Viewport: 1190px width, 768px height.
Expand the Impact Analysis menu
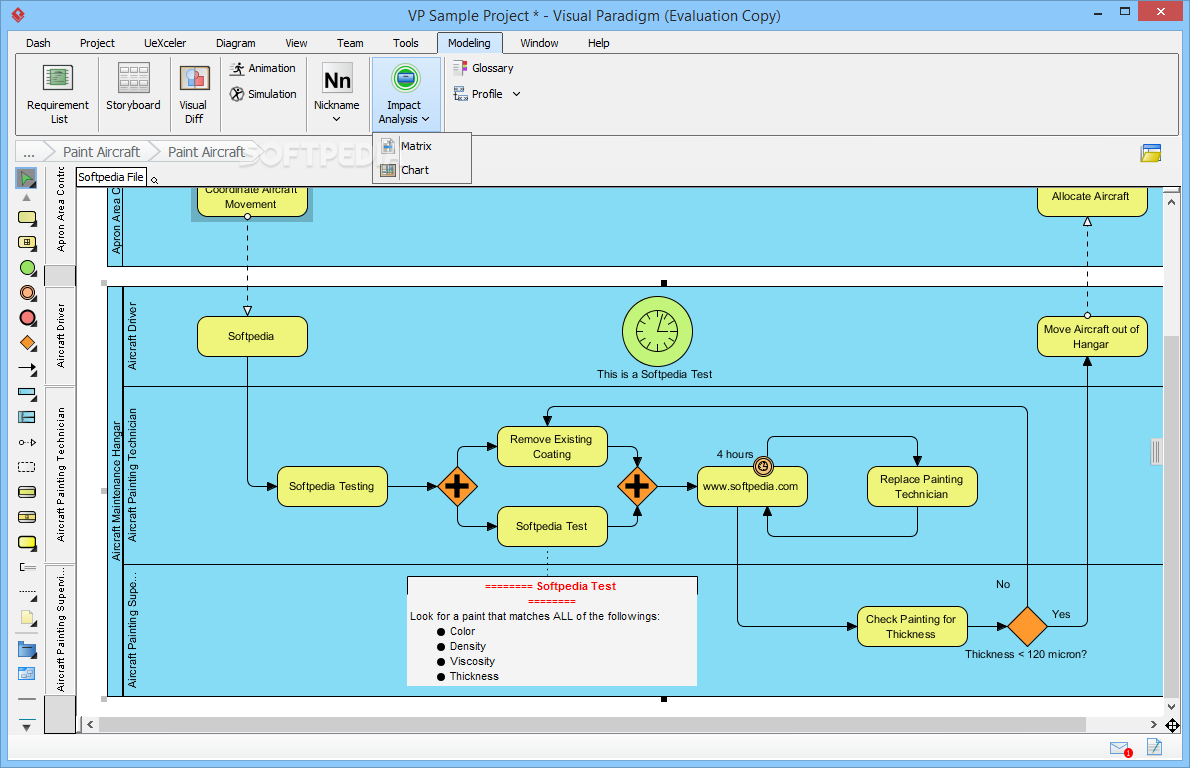[405, 94]
